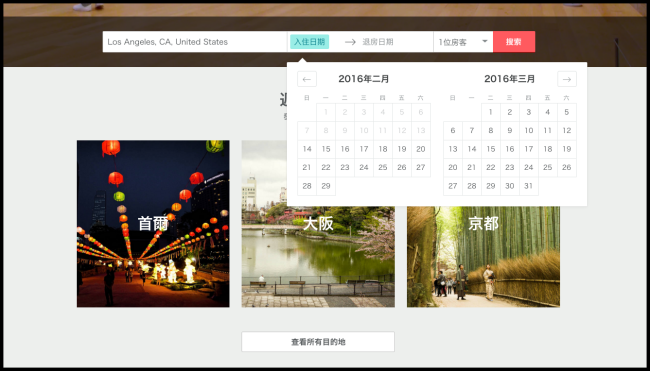Pick February 24 in the calendar
Image resolution: width=650 pixels, height=371 pixels.
[364, 167]
